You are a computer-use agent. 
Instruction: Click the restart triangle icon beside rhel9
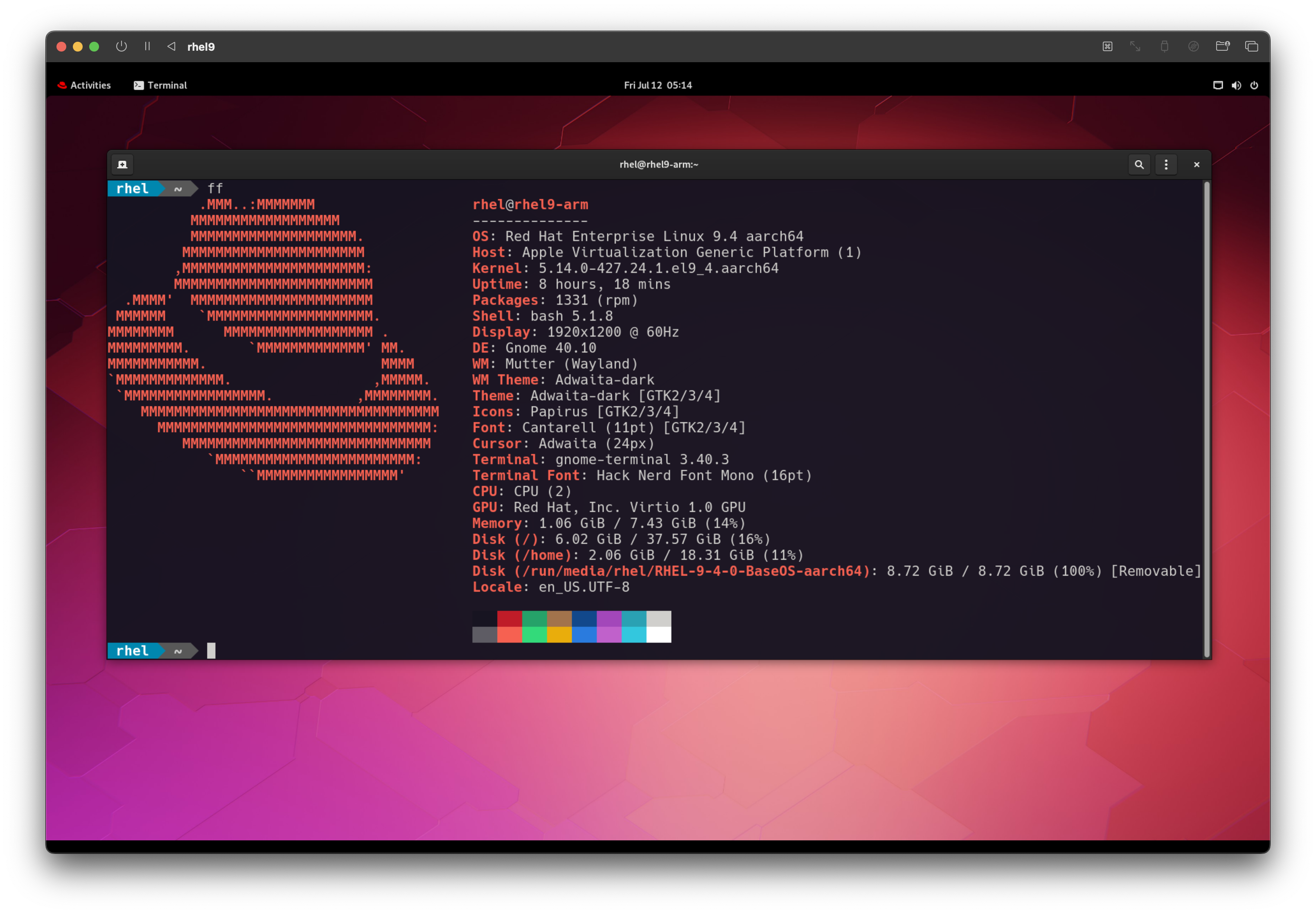[171, 46]
